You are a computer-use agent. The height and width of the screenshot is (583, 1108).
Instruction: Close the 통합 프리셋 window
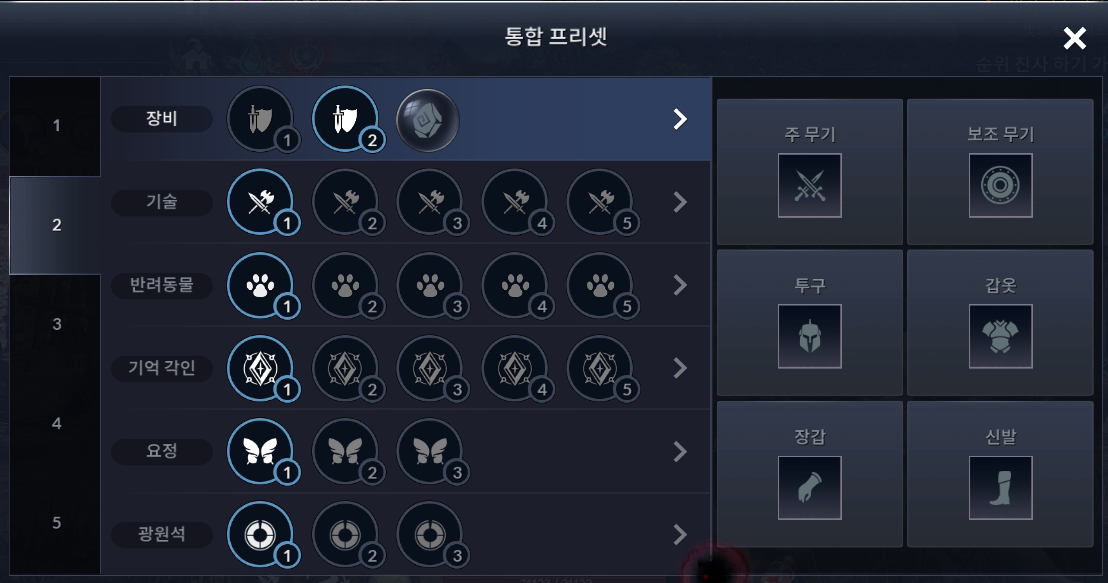[x=1075, y=38]
